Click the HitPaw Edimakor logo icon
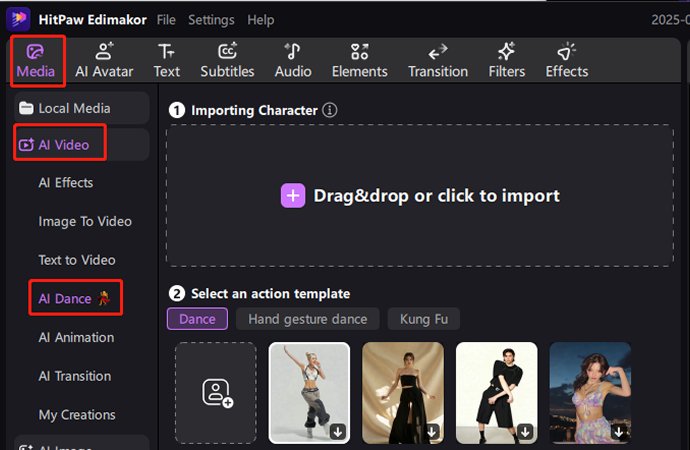The height and width of the screenshot is (450, 690). click(18, 19)
